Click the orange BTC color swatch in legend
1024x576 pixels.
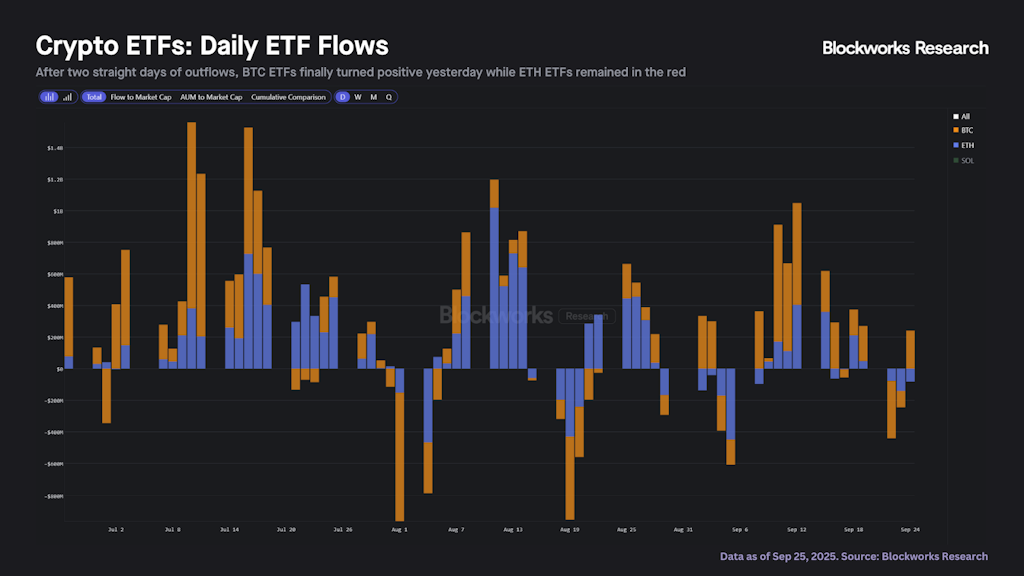click(x=954, y=130)
